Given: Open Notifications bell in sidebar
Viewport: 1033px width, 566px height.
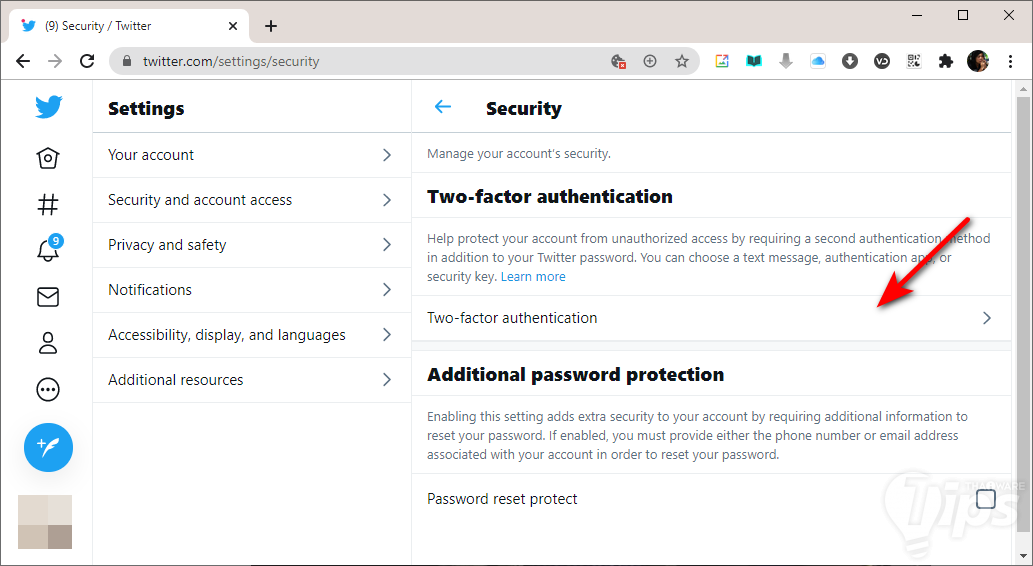Looking at the screenshot, I should 48,250.
